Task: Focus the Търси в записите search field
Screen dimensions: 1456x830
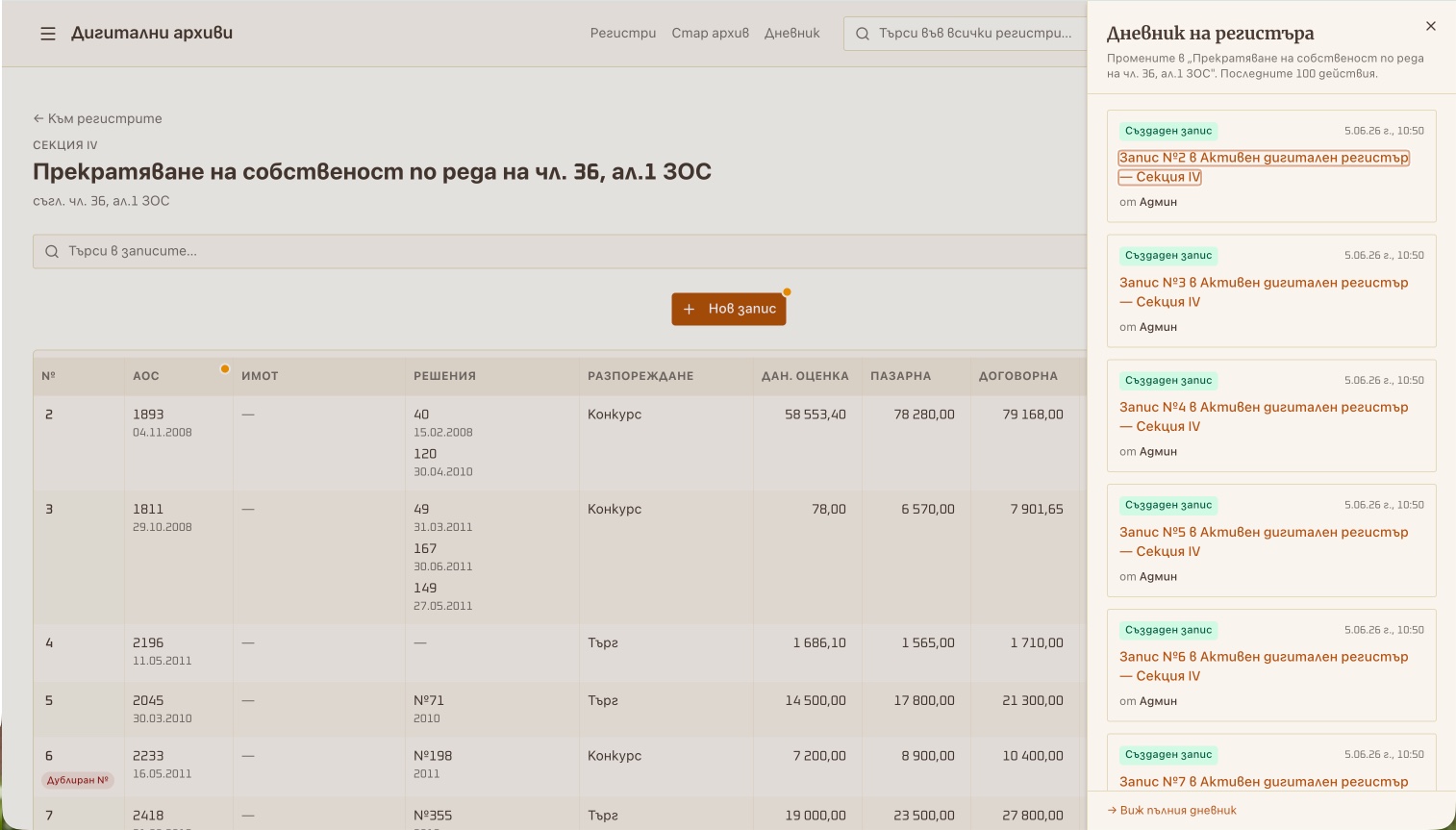Action: pos(560,251)
